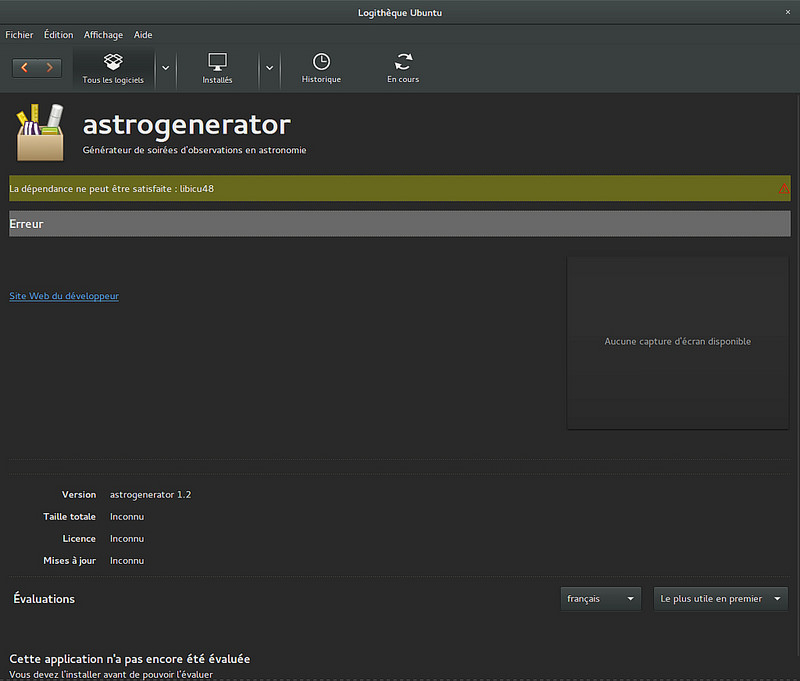Viewport: 800px width, 681px height.
Task: Open the Édition menu
Action: coord(59,35)
